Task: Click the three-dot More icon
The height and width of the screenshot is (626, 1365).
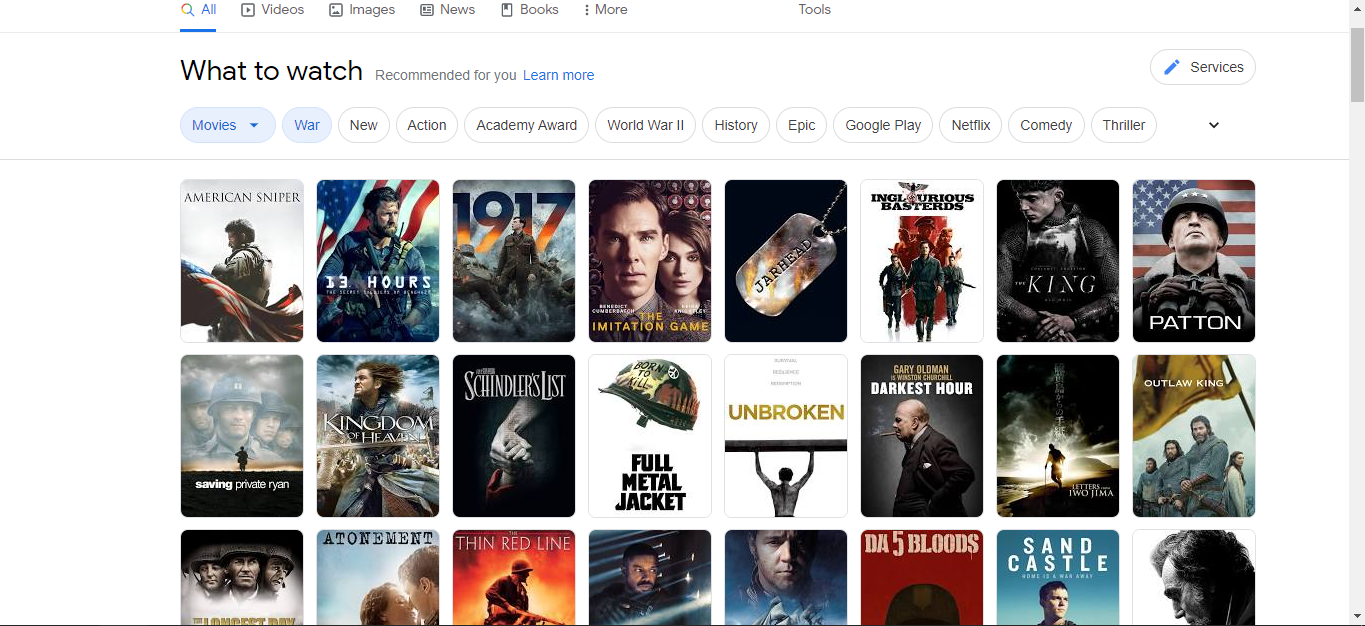Action: point(587,9)
